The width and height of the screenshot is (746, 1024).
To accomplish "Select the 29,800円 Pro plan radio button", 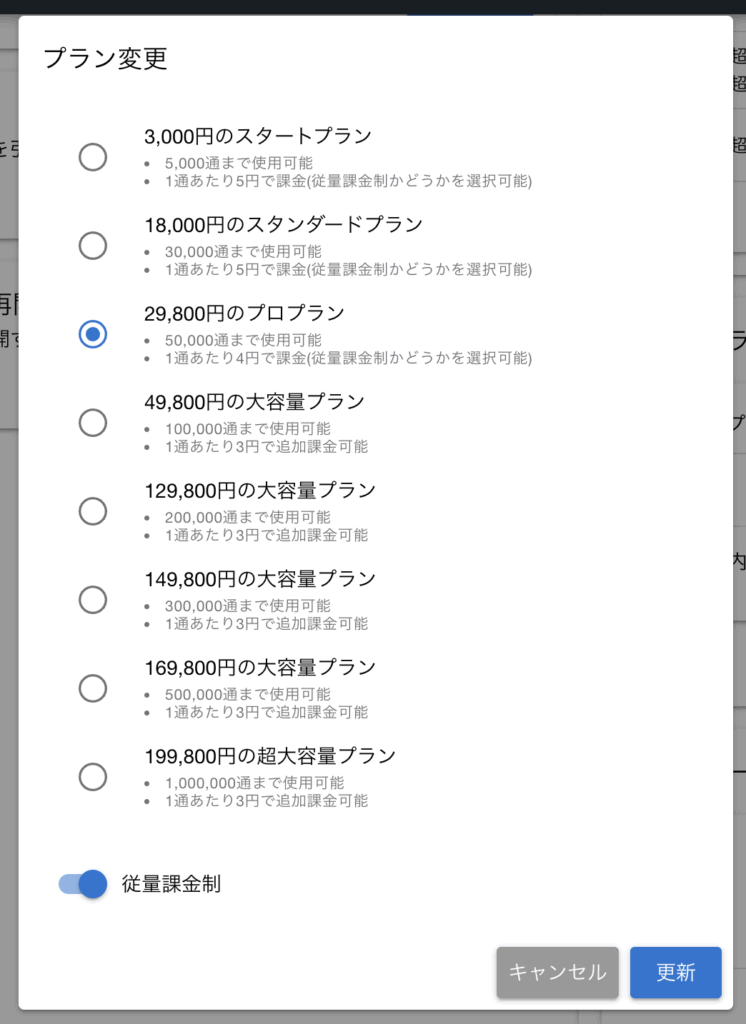I will pos(93,334).
